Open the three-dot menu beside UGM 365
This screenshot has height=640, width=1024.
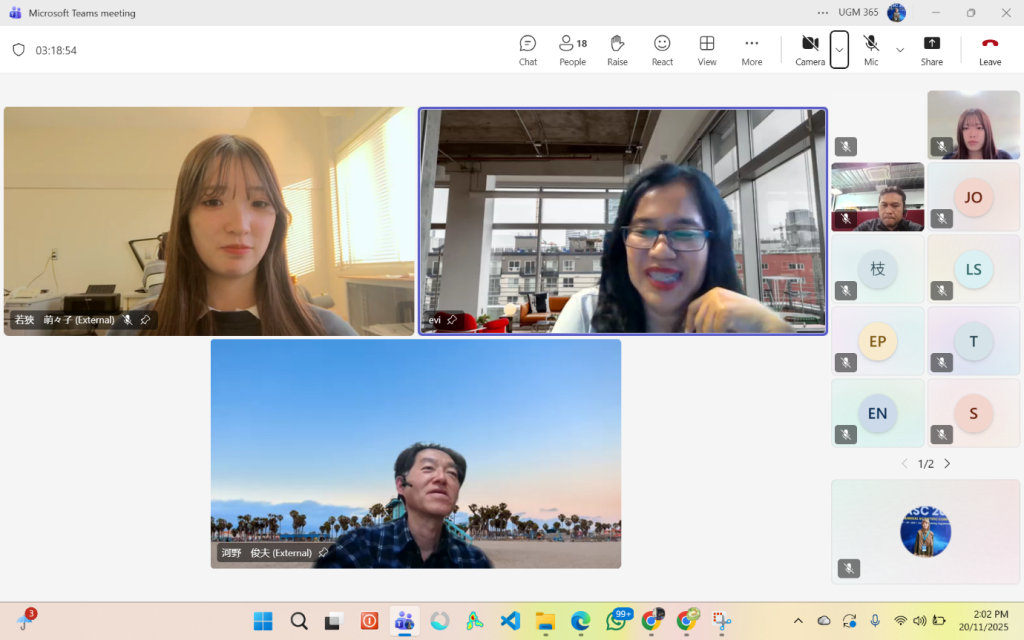point(823,13)
